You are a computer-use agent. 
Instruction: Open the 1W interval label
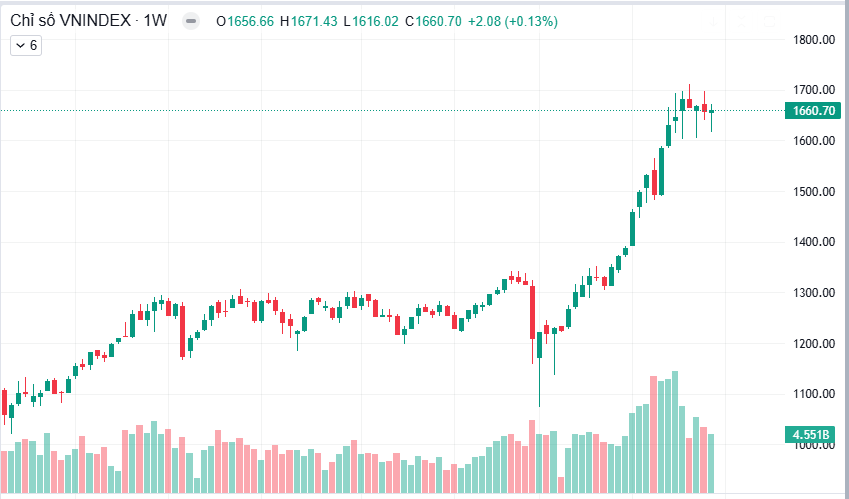(155, 21)
